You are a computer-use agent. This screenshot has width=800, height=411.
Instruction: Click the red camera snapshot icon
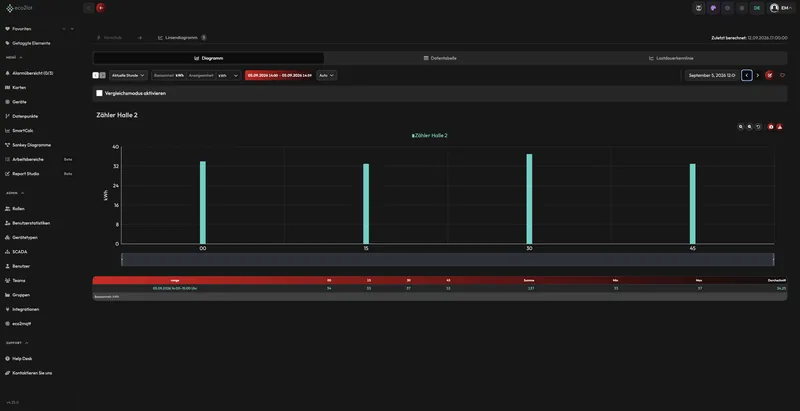771,126
